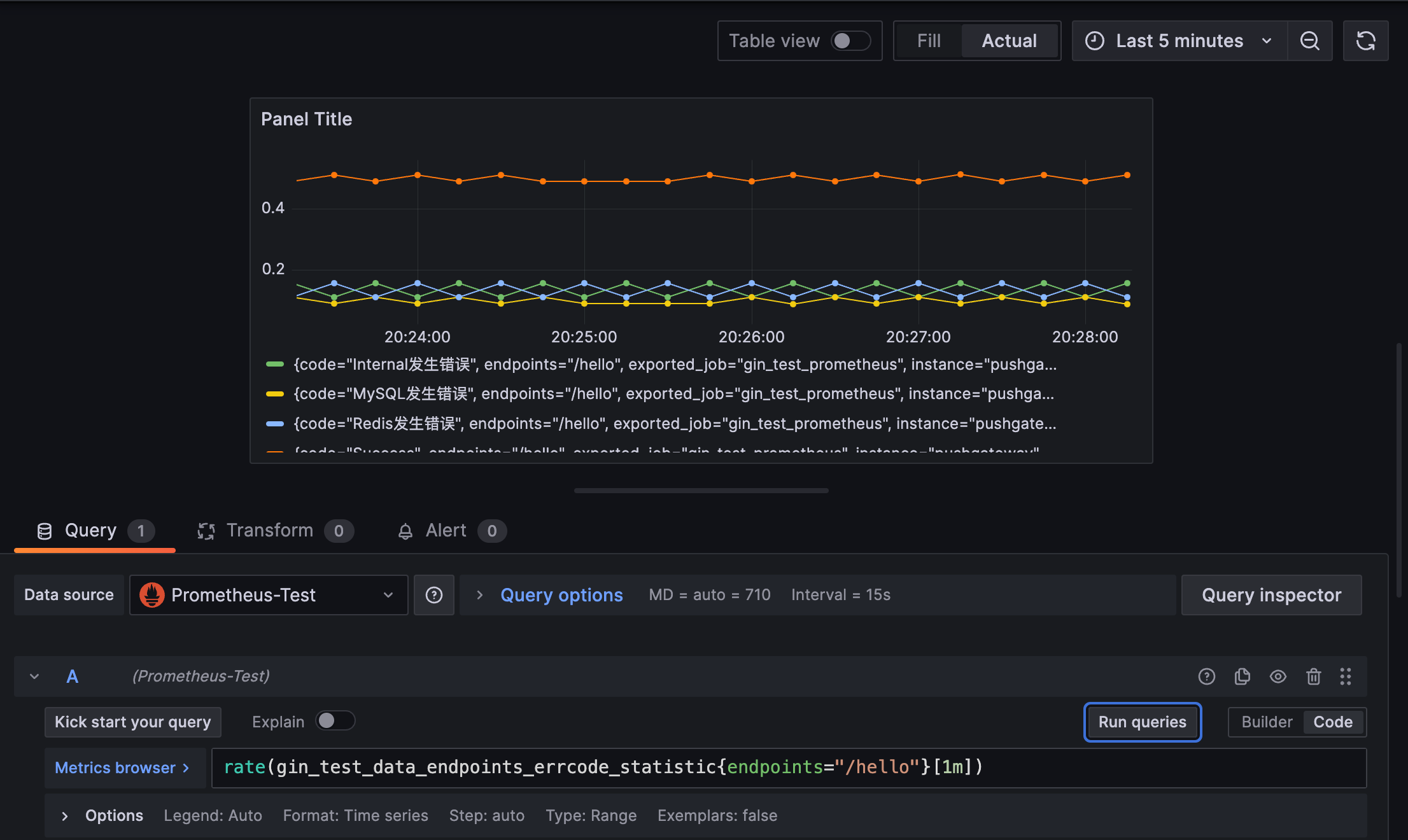Image resolution: width=1408 pixels, height=840 pixels.
Task: Click the Format: Time series text
Action: [x=355, y=816]
